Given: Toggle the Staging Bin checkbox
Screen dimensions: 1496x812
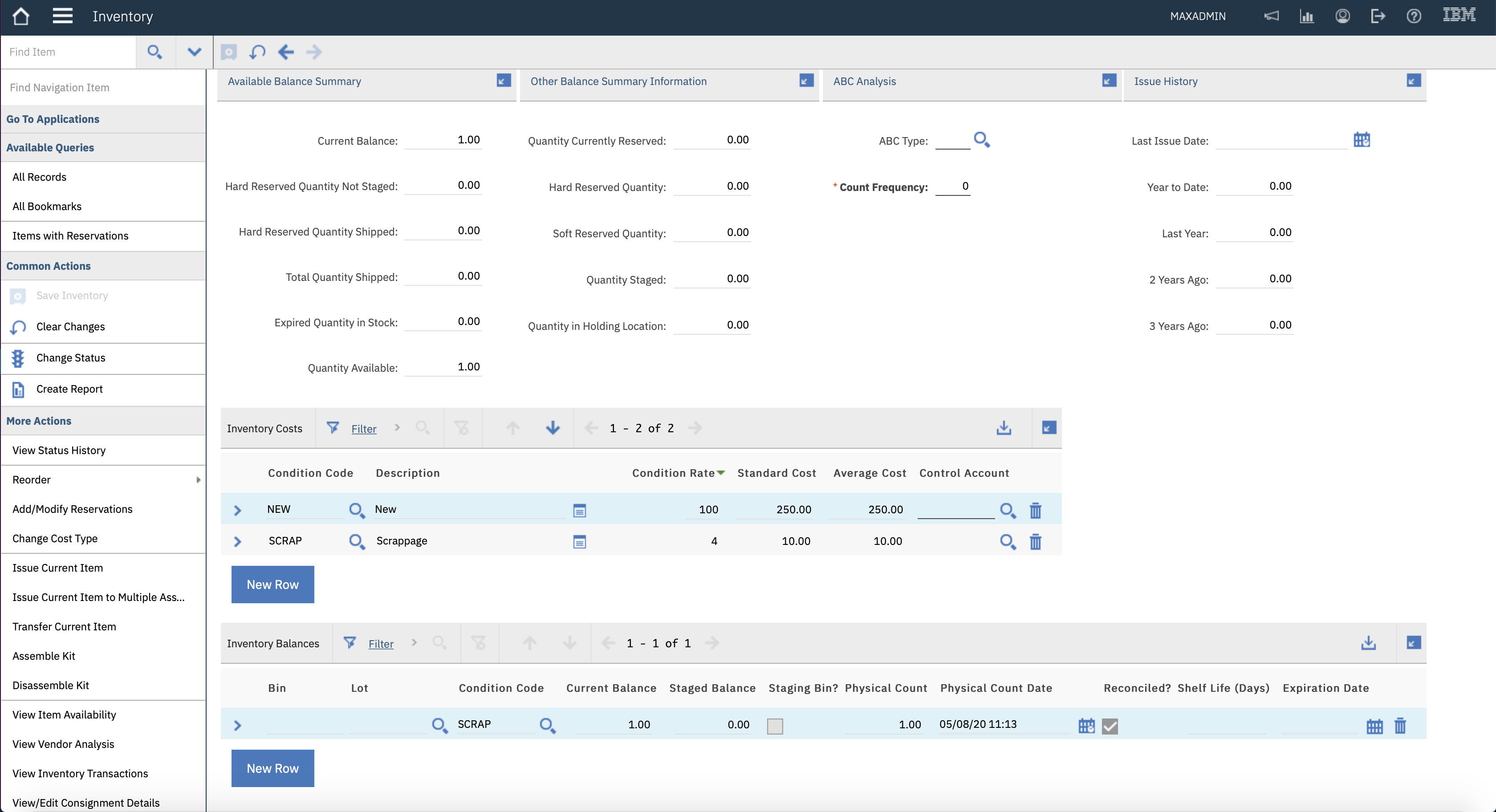Looking at the screenshot, I should pos(775,726).
